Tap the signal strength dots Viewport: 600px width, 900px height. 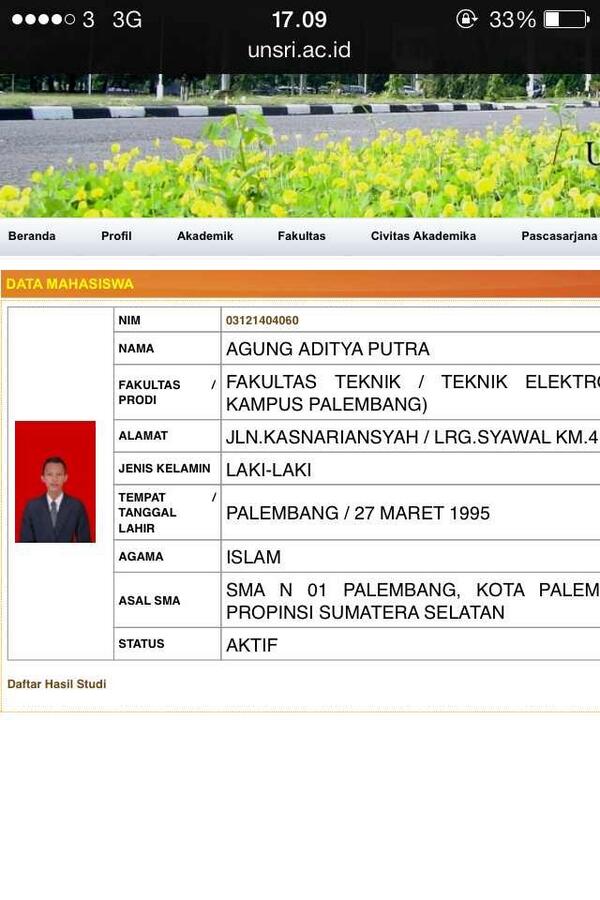[43, 20]
